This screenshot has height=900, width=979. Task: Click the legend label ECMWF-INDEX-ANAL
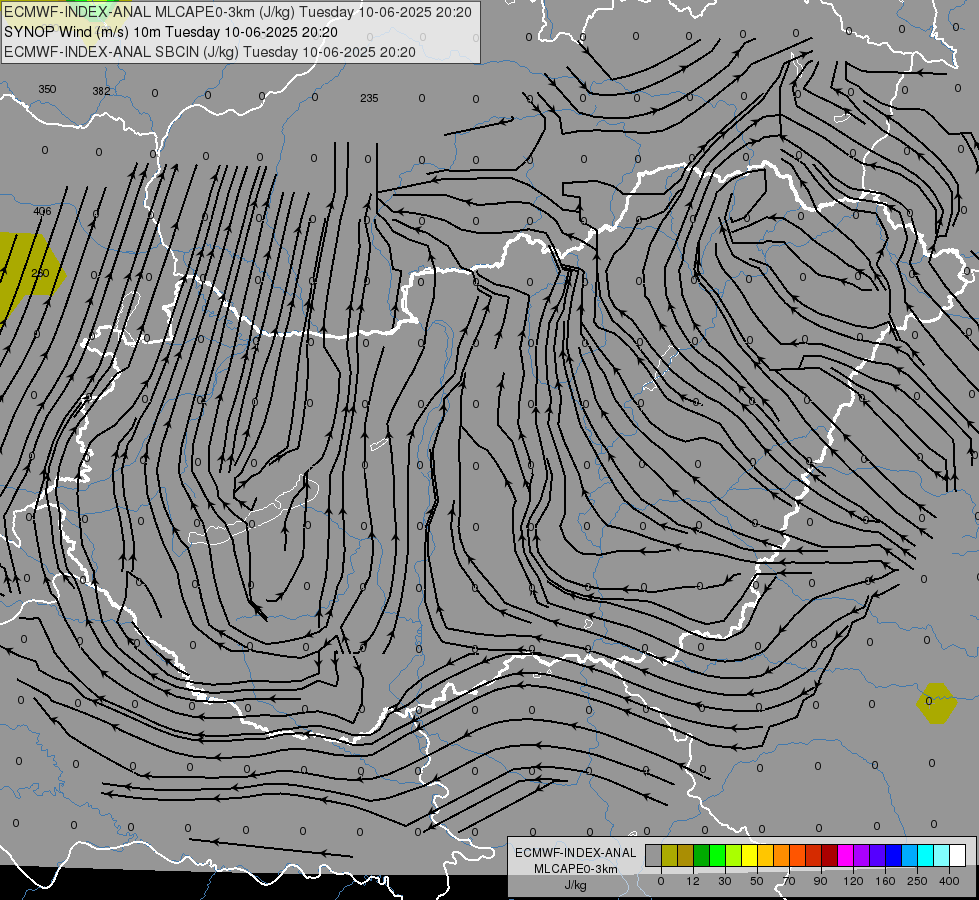tap(576, 853)
